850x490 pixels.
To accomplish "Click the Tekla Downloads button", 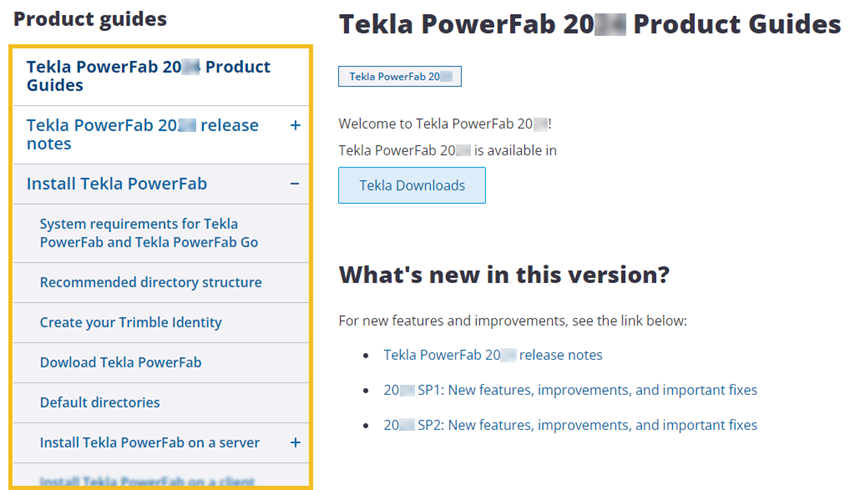I will tap(412, 185).
